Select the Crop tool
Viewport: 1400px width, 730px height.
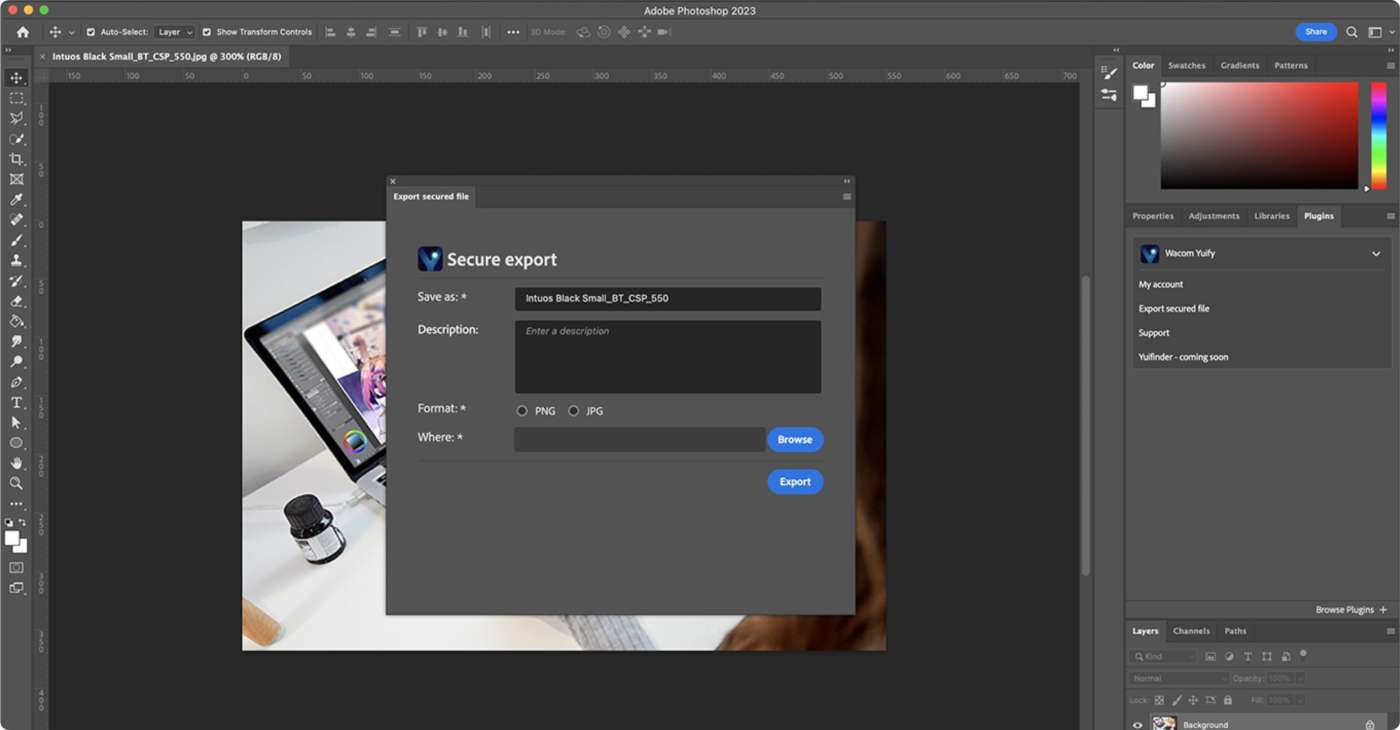click(16, 159)
